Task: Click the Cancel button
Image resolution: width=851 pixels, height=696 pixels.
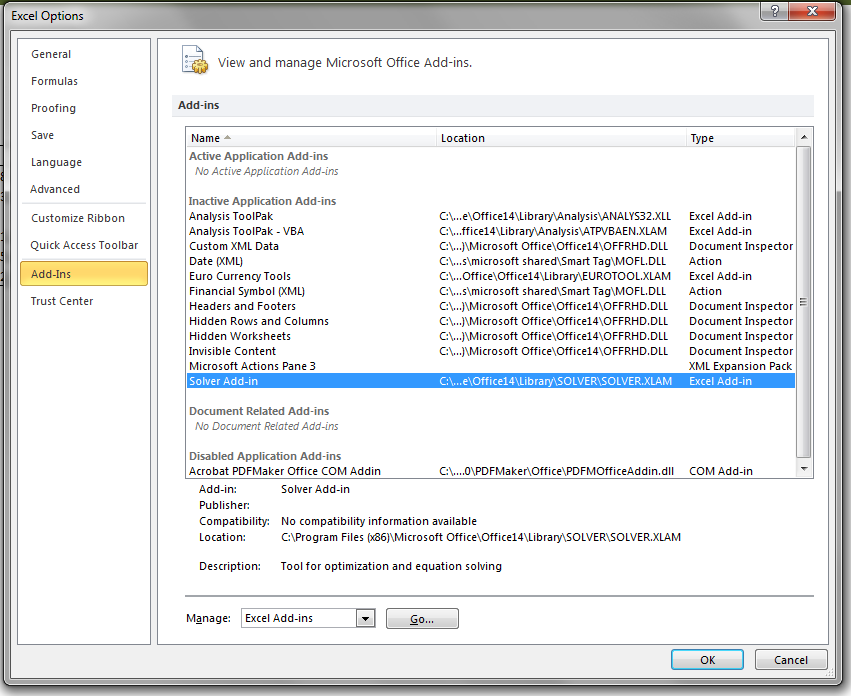Action: pyautogui.click(x=790, y=660)
